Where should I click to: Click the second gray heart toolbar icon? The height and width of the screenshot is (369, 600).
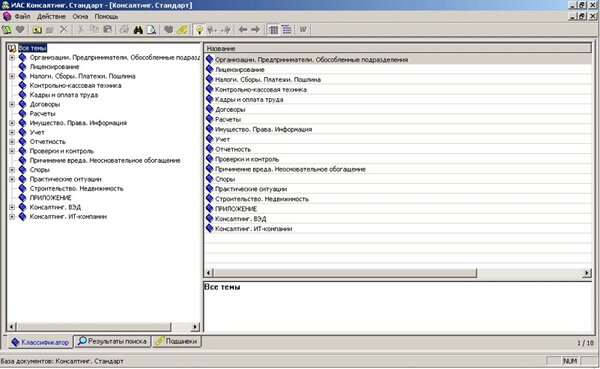tap(168, 29)
